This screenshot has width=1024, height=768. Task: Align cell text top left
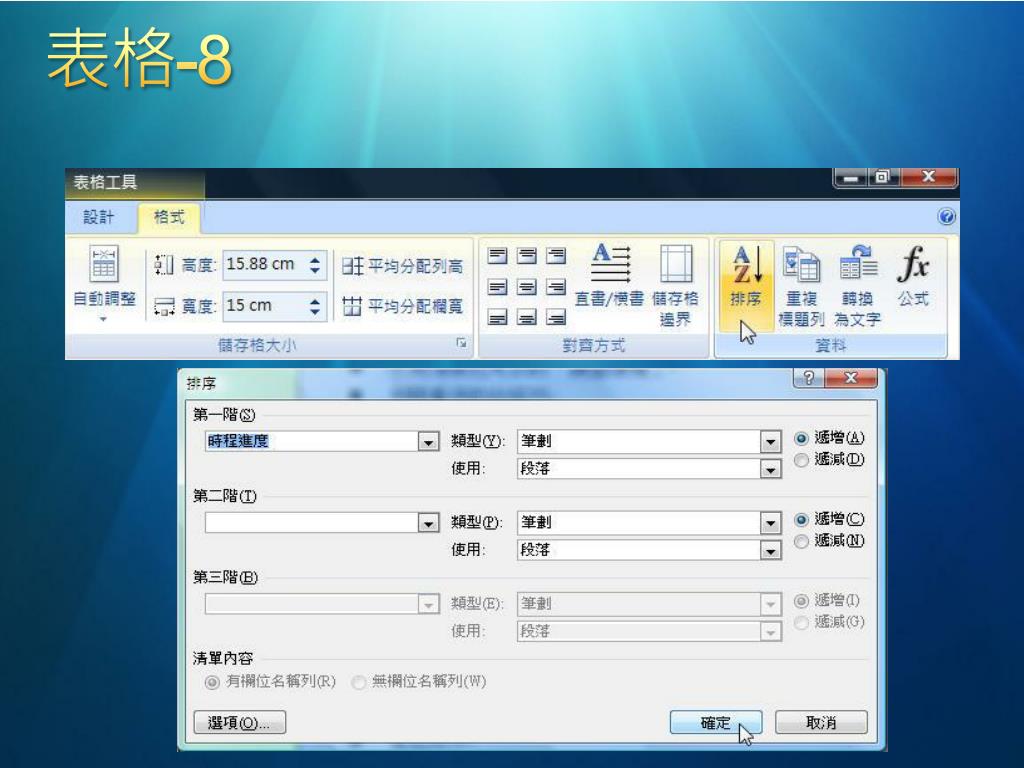(498, 255)
